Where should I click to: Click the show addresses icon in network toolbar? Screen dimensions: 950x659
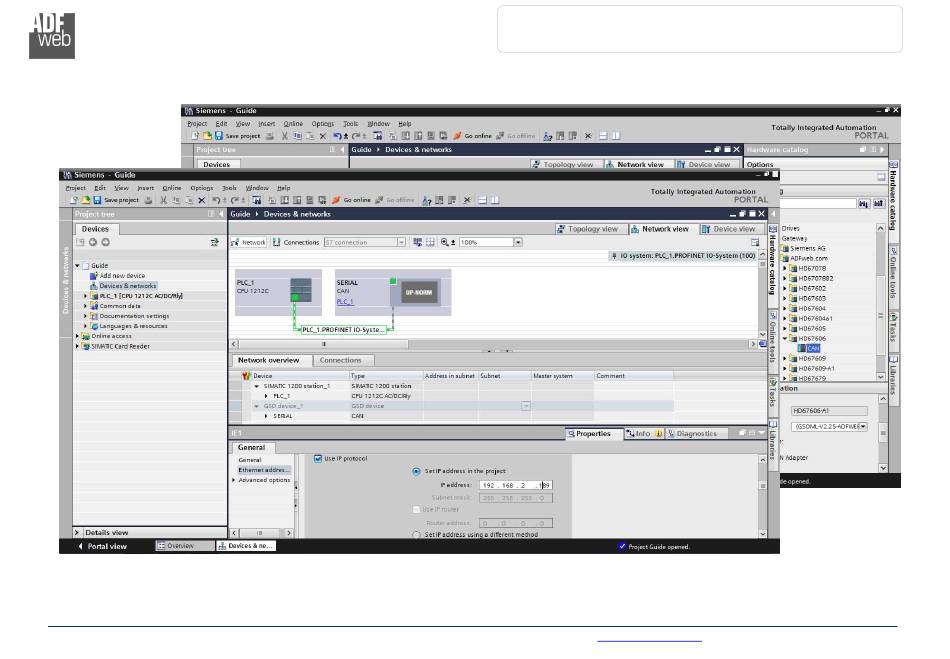(417, 242)
